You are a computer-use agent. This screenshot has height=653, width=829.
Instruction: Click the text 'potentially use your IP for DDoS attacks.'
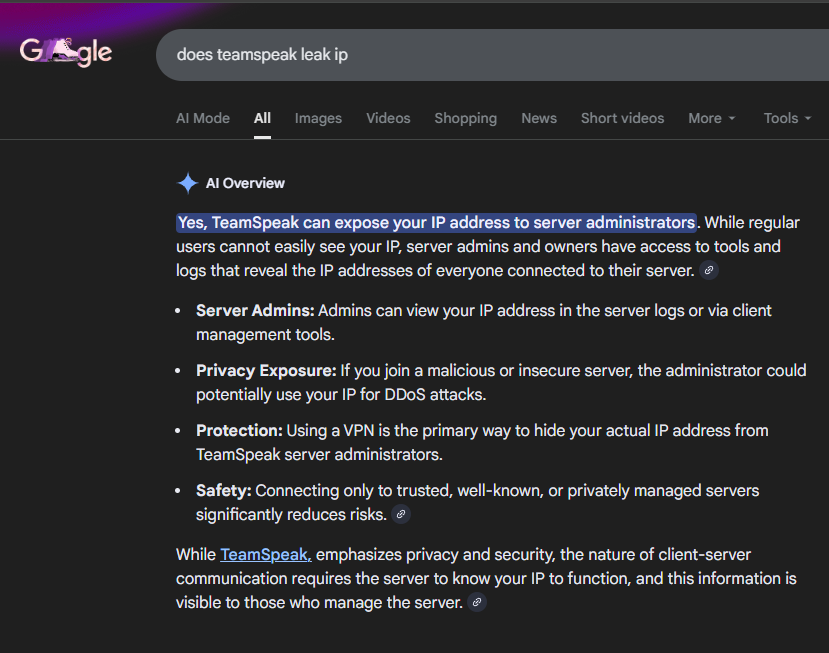341,394
